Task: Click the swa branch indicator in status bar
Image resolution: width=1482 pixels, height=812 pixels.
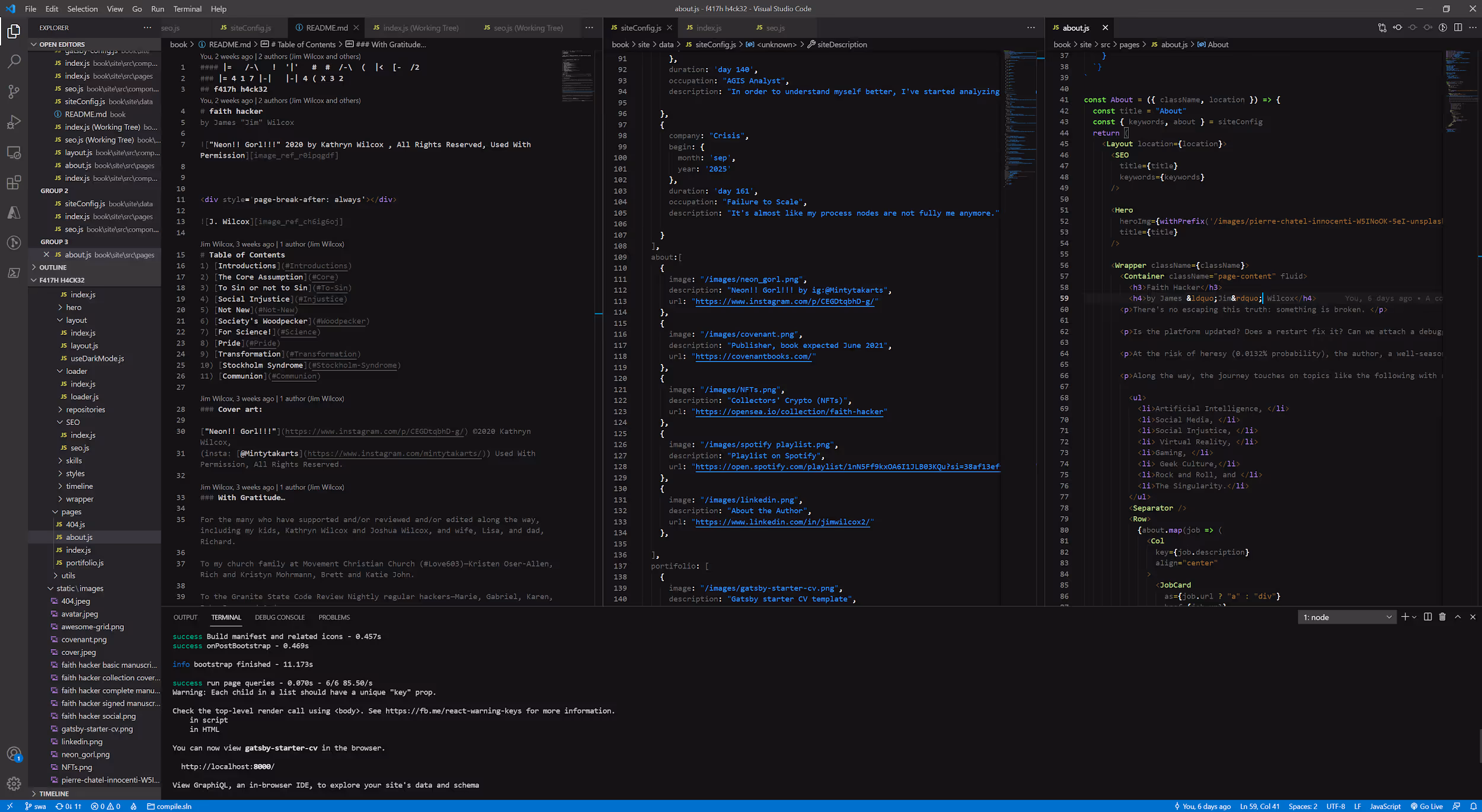Action: click(36, 806)
